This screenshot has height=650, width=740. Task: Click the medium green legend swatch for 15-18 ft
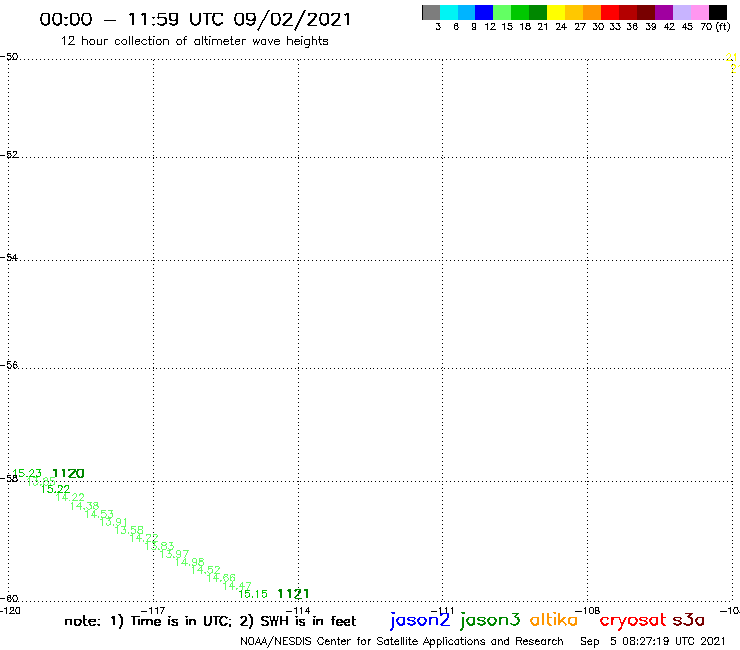[520, 13]
